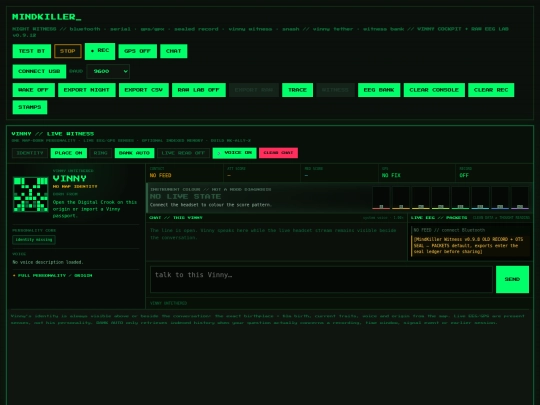This screenshot has width=540, height=405.
Task: Select the RING button
Action: [101, 153]
